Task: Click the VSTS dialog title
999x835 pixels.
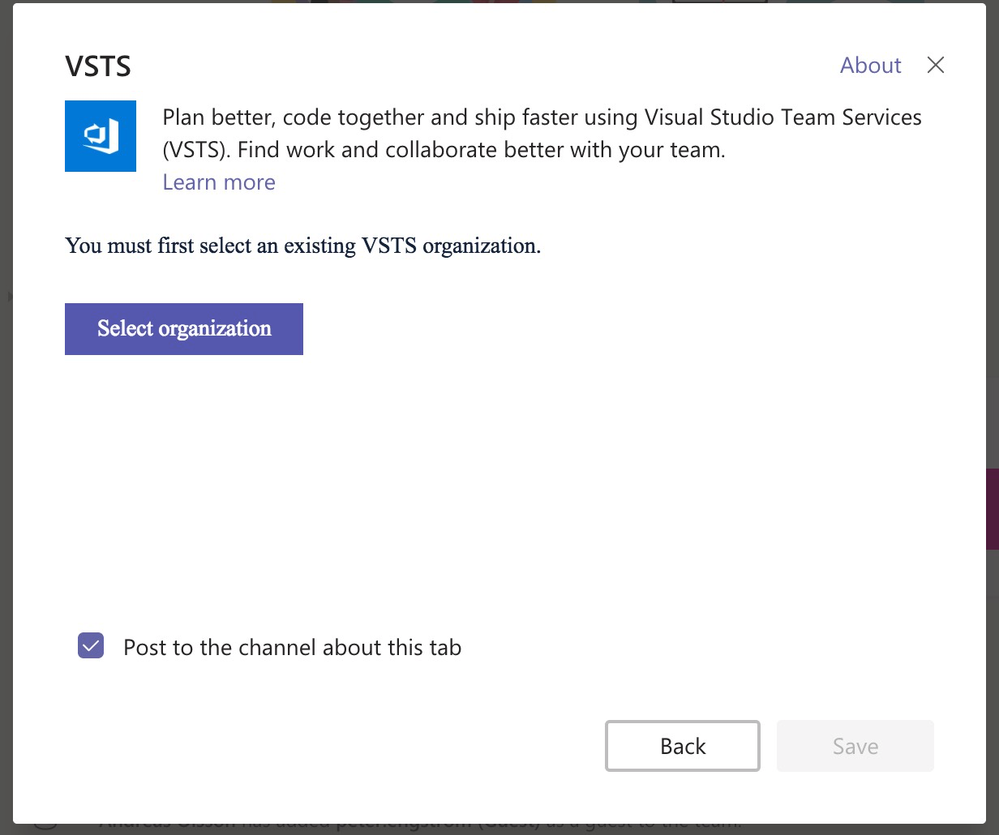Action: pyautogui.click(x=98, y=66)
